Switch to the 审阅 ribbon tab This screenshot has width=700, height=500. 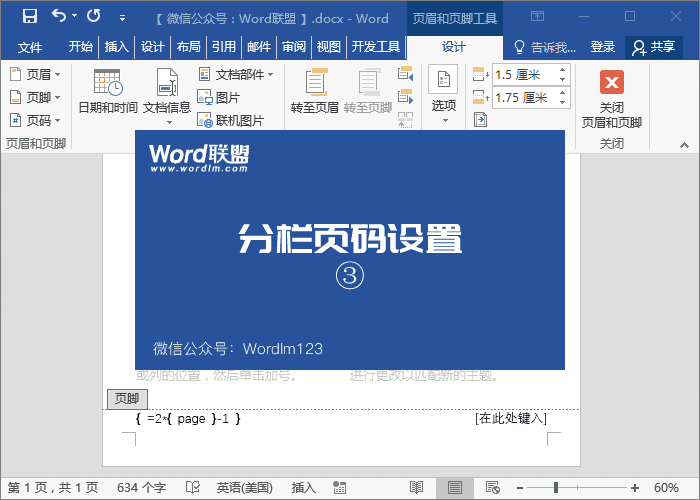point(294,46)
